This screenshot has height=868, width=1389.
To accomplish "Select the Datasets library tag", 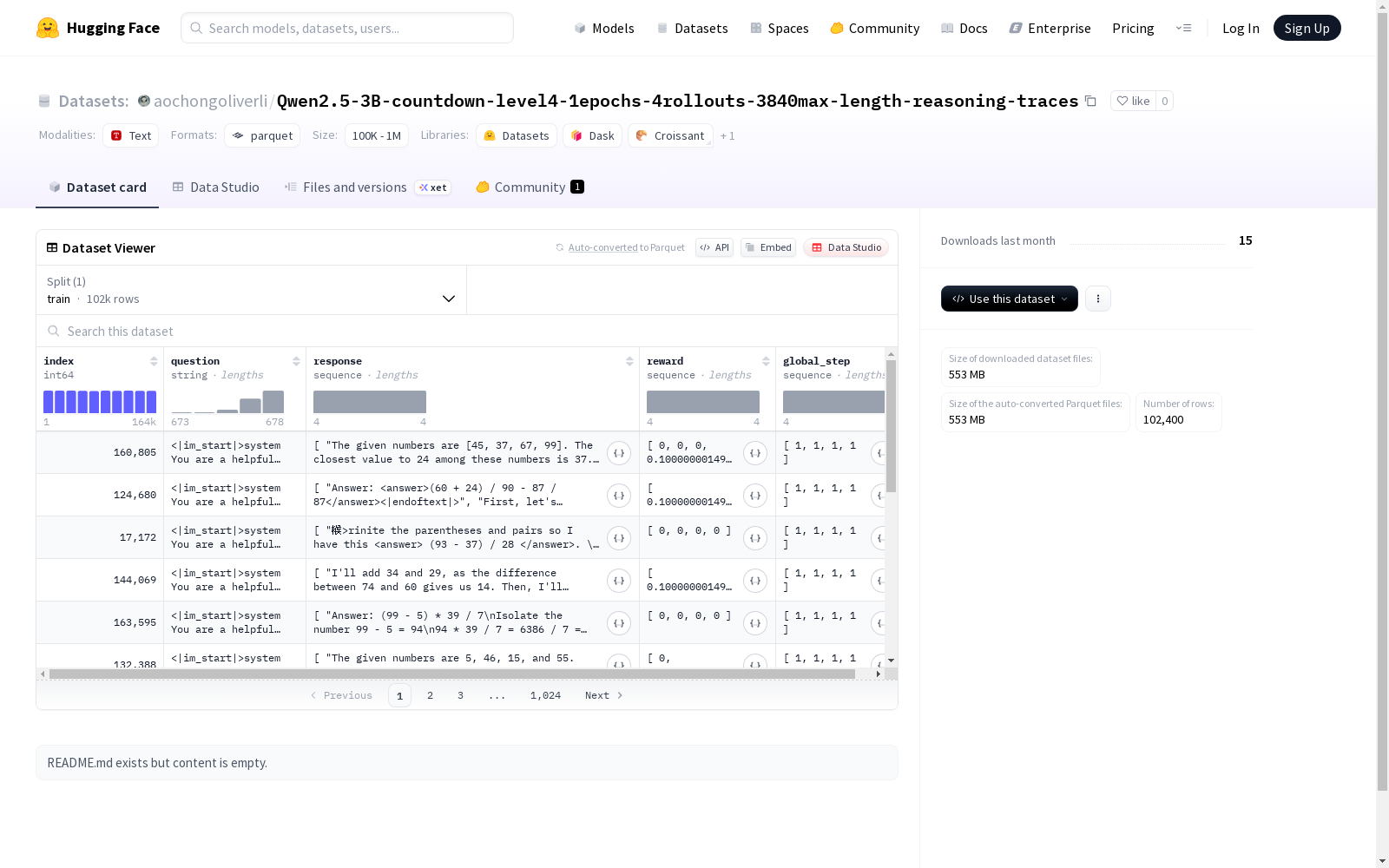I will (x=517, y=135).
